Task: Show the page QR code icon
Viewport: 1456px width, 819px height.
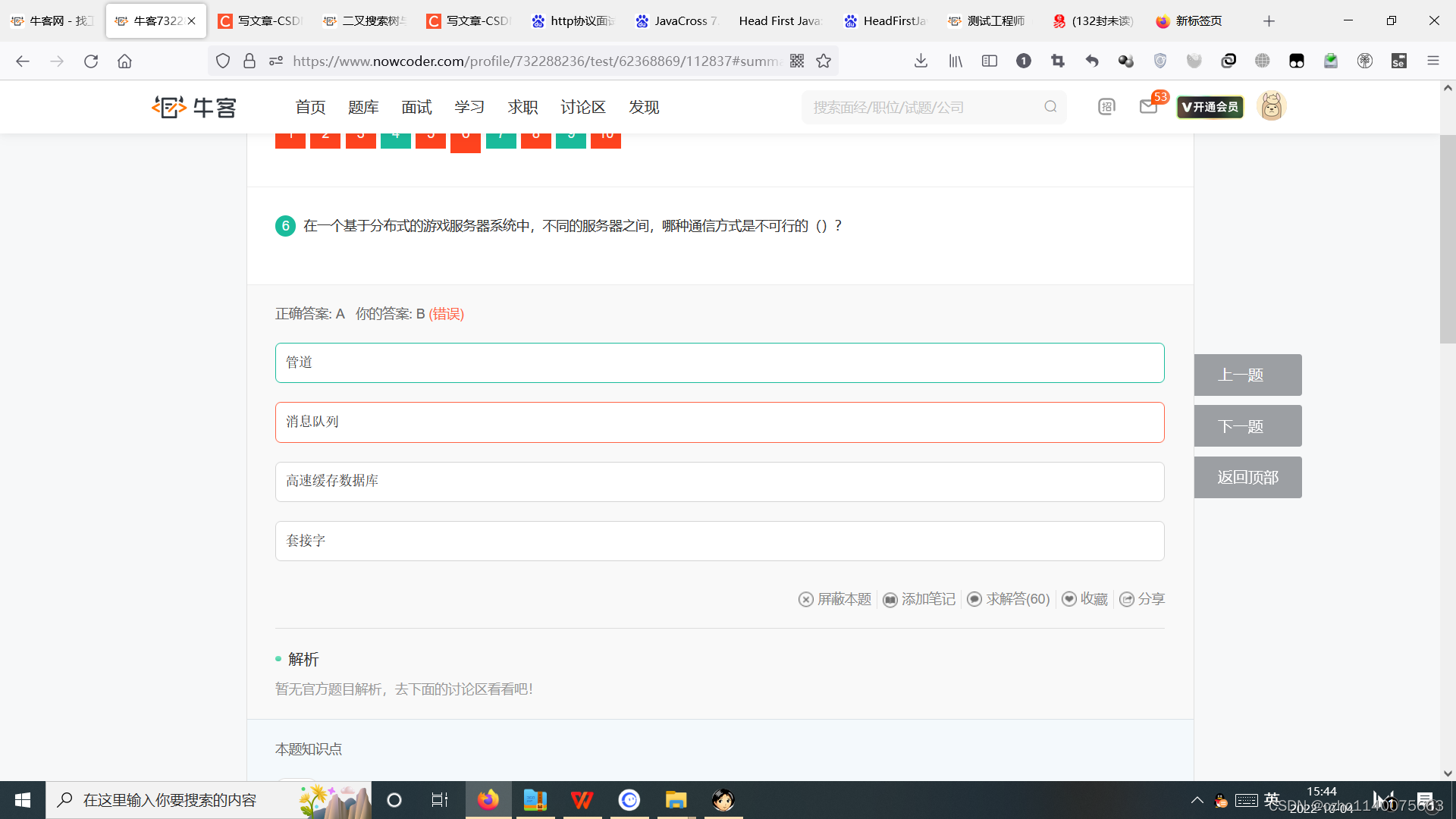Action: (x=797, y=61)
